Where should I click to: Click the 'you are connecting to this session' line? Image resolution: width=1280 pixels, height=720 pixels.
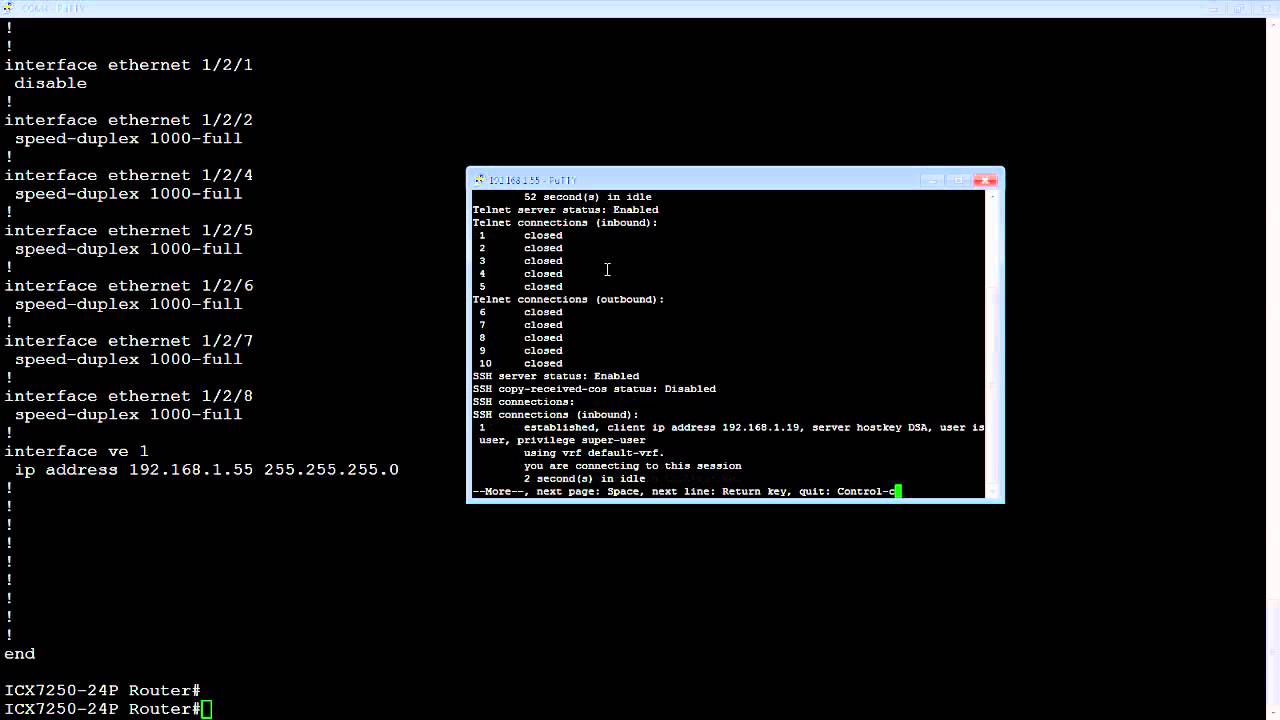(x=632, y=466)
